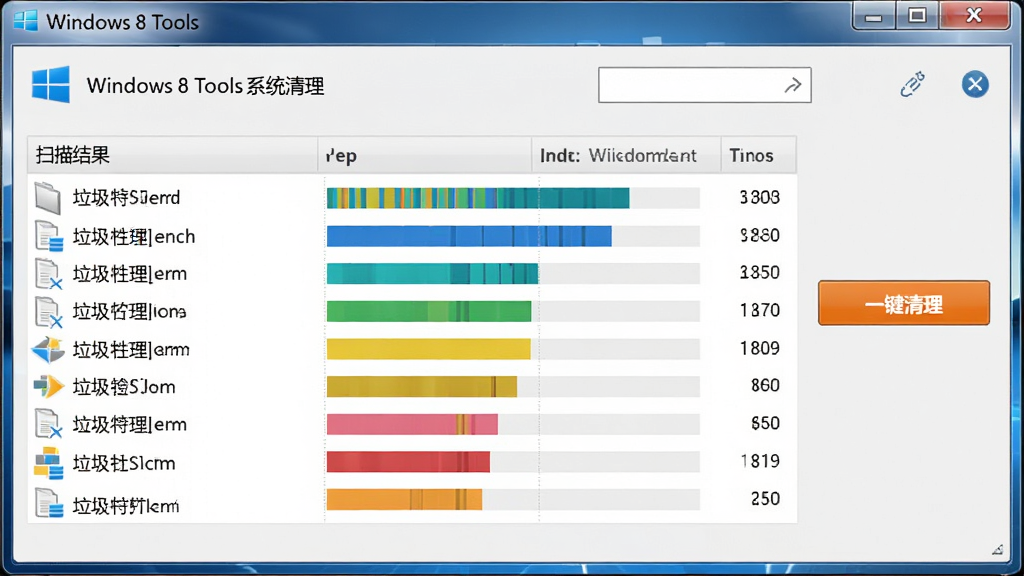
Task: Sort by the Tinos column header
Action: tap(758, 155)
